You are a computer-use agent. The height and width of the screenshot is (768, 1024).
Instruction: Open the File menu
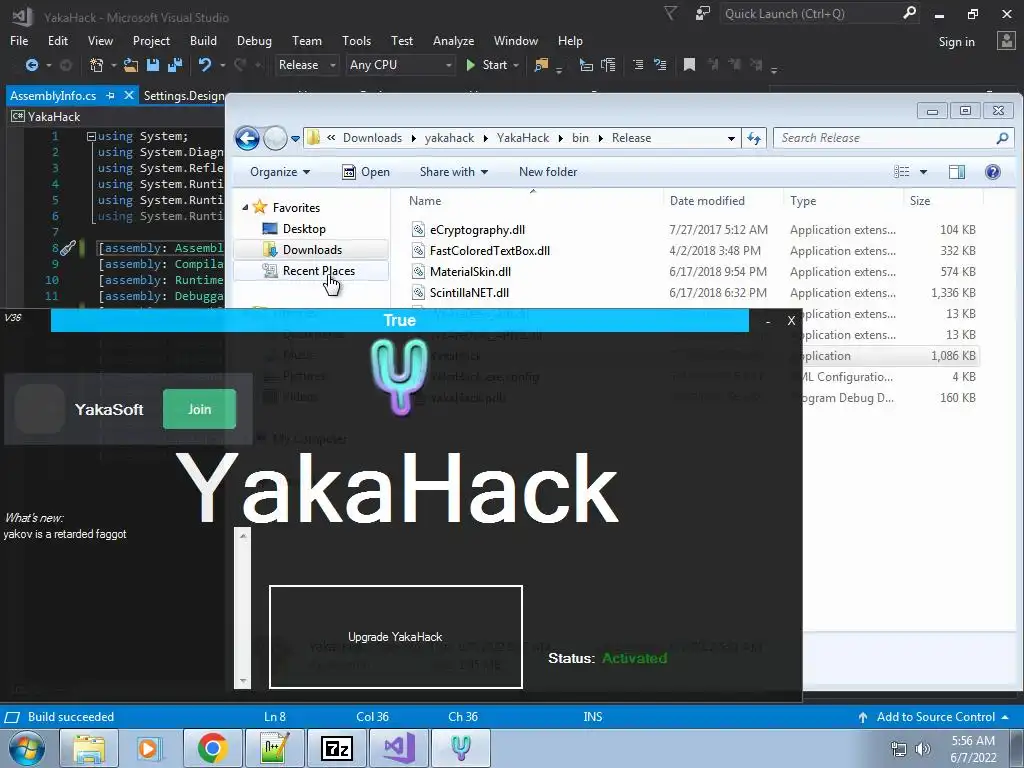(x=19, y=40)
